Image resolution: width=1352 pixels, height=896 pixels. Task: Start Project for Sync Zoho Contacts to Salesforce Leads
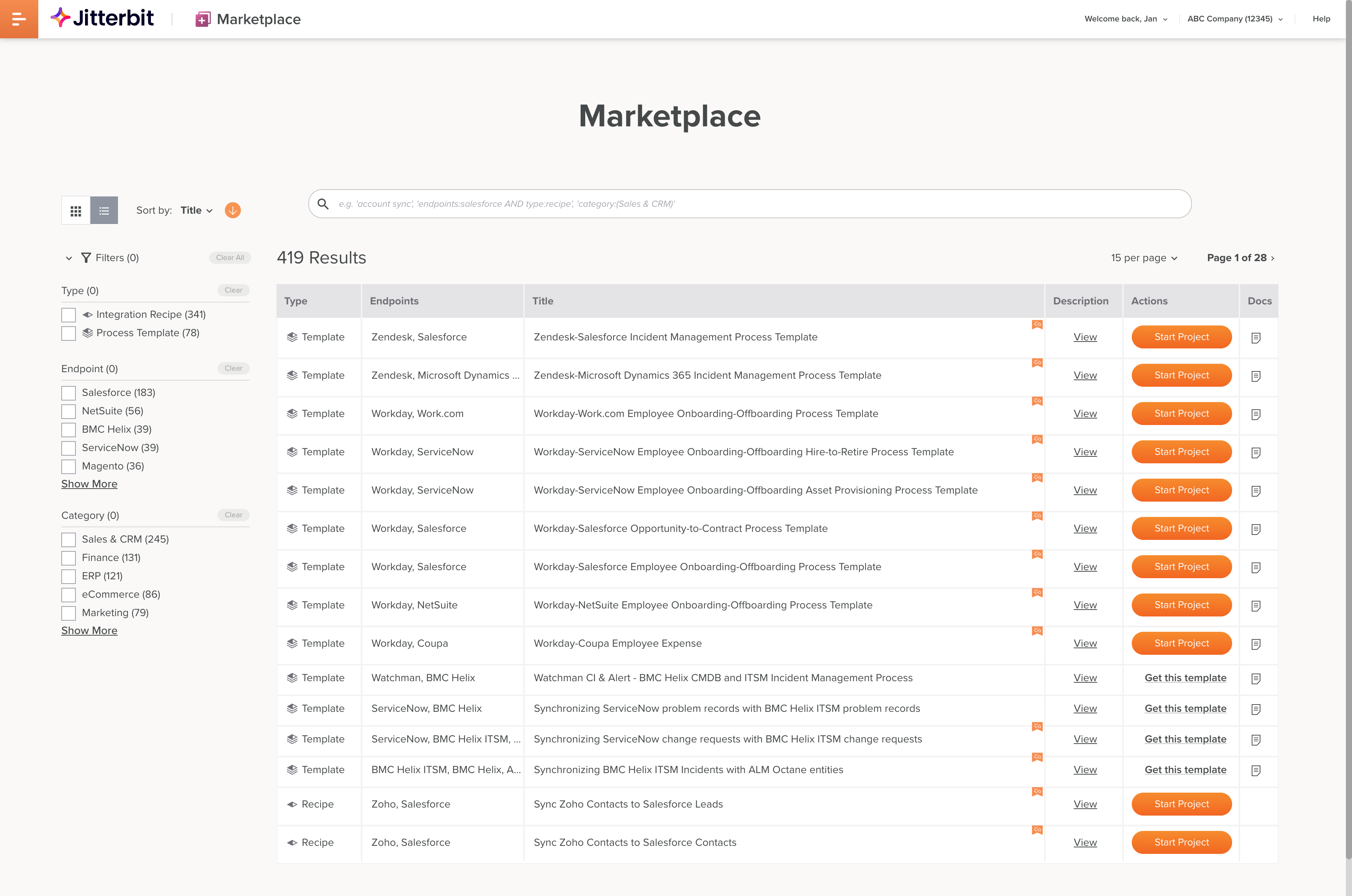(x=1181, y=804)
